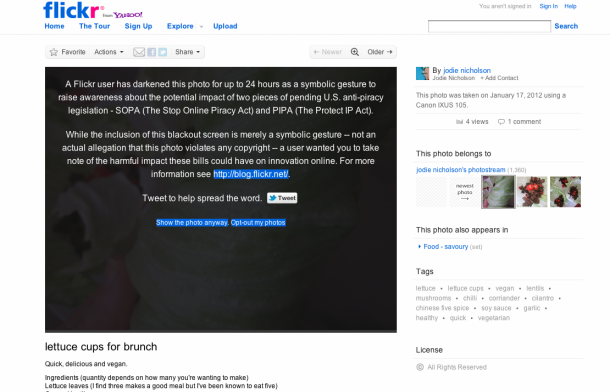Click the '4 views' count text
The width and height of the screenshot is (610, 392).
click(477, 122)
